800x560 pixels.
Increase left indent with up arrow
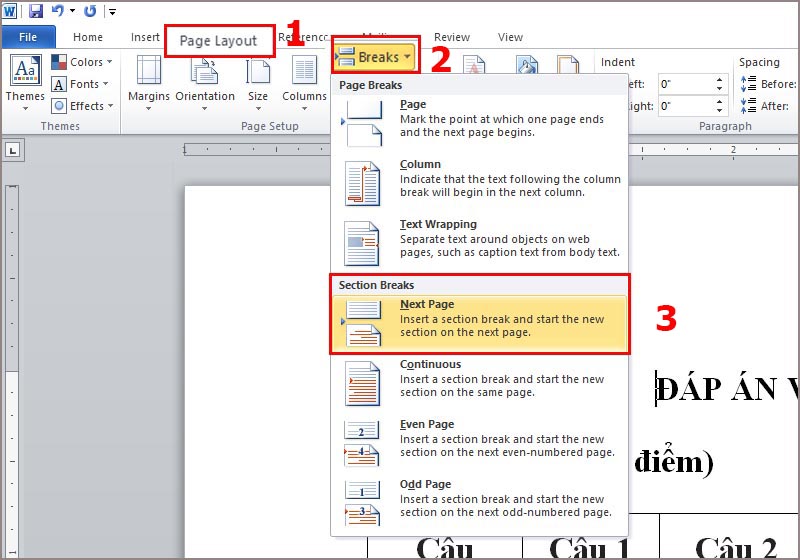tap(719, 80)
